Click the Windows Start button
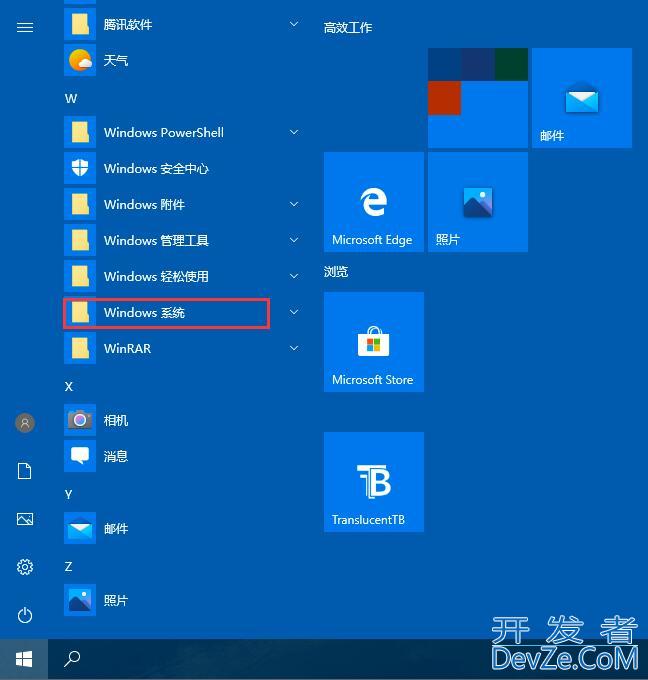Image resolution: width=648 pixels, height=680 pixels. pyautogui.click(x=24, y=659)
